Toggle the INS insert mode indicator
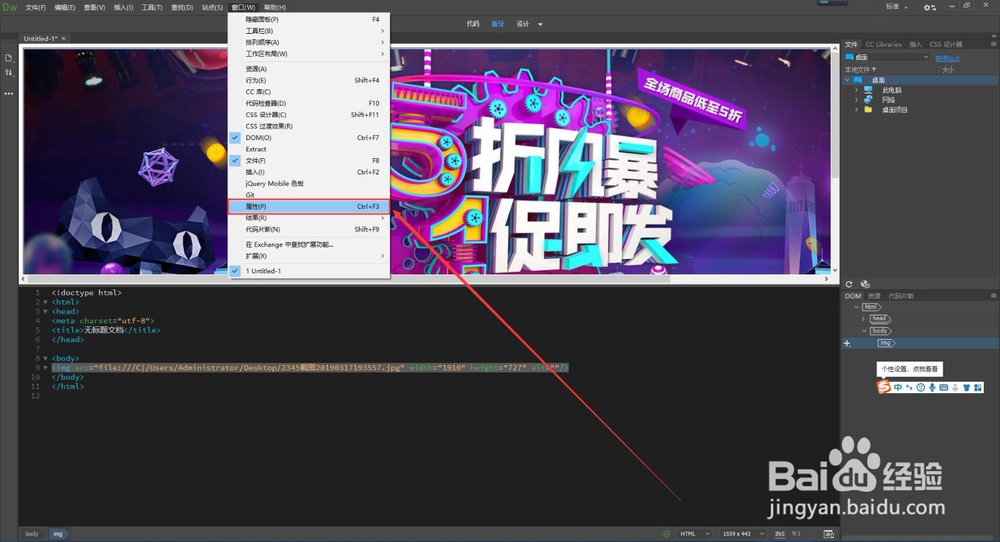1000x542 pixels. click(x=779, y=534)
